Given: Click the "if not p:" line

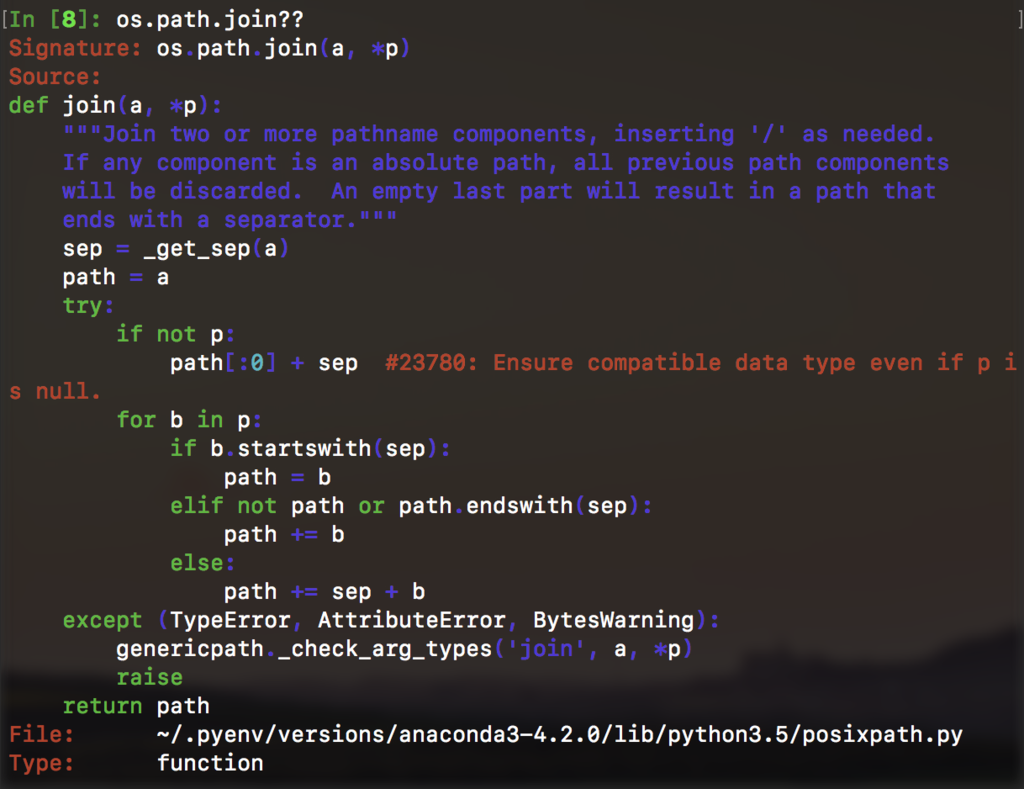Looking at the screenshot, I should [176, 334].
